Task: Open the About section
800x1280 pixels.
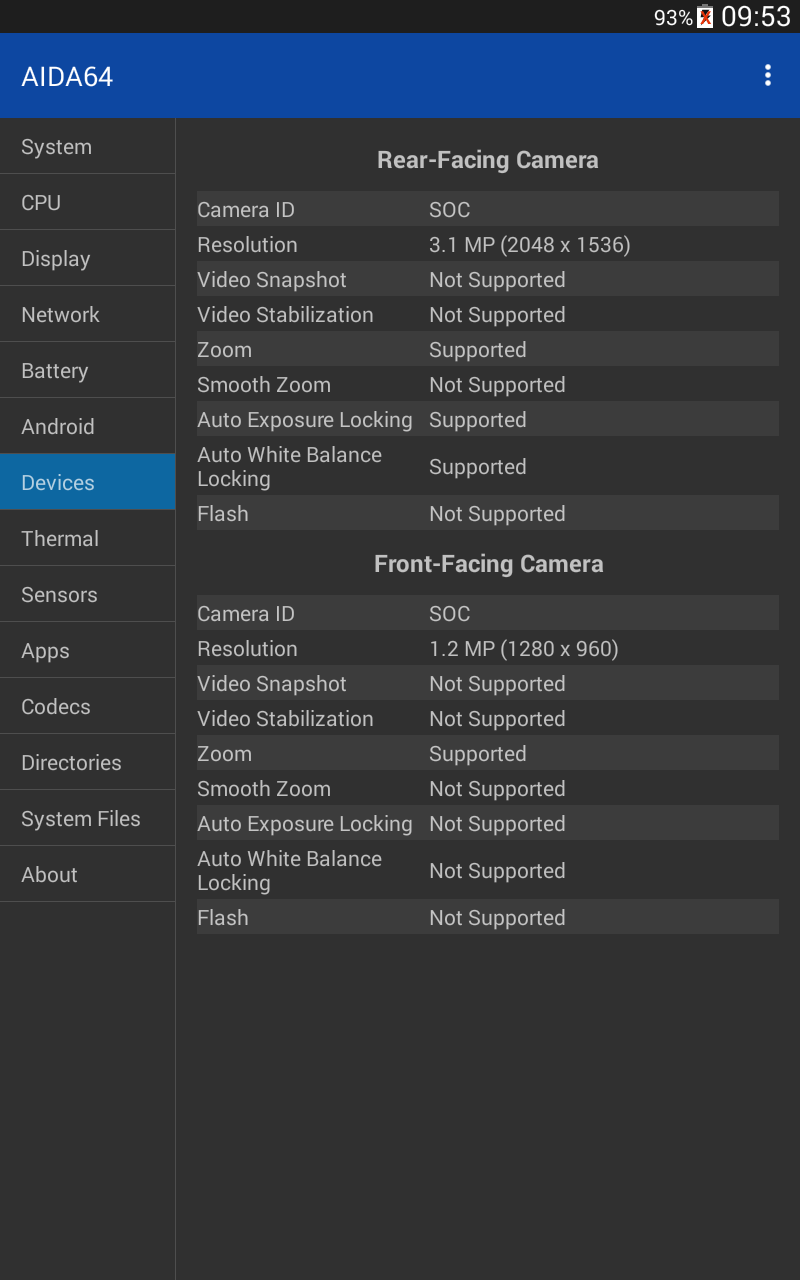Action: pos(87,874)
